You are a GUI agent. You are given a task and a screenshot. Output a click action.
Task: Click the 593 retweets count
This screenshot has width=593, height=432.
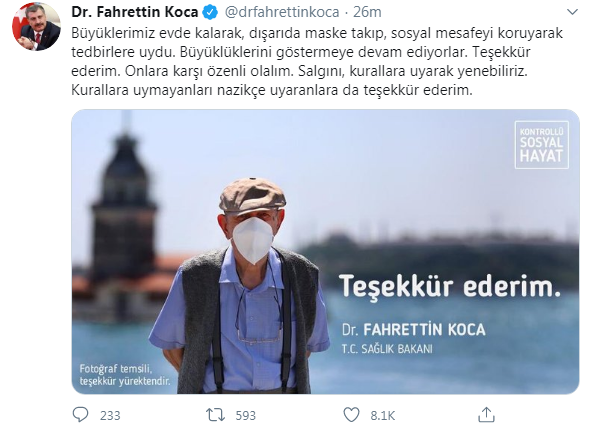click(245, 415)
